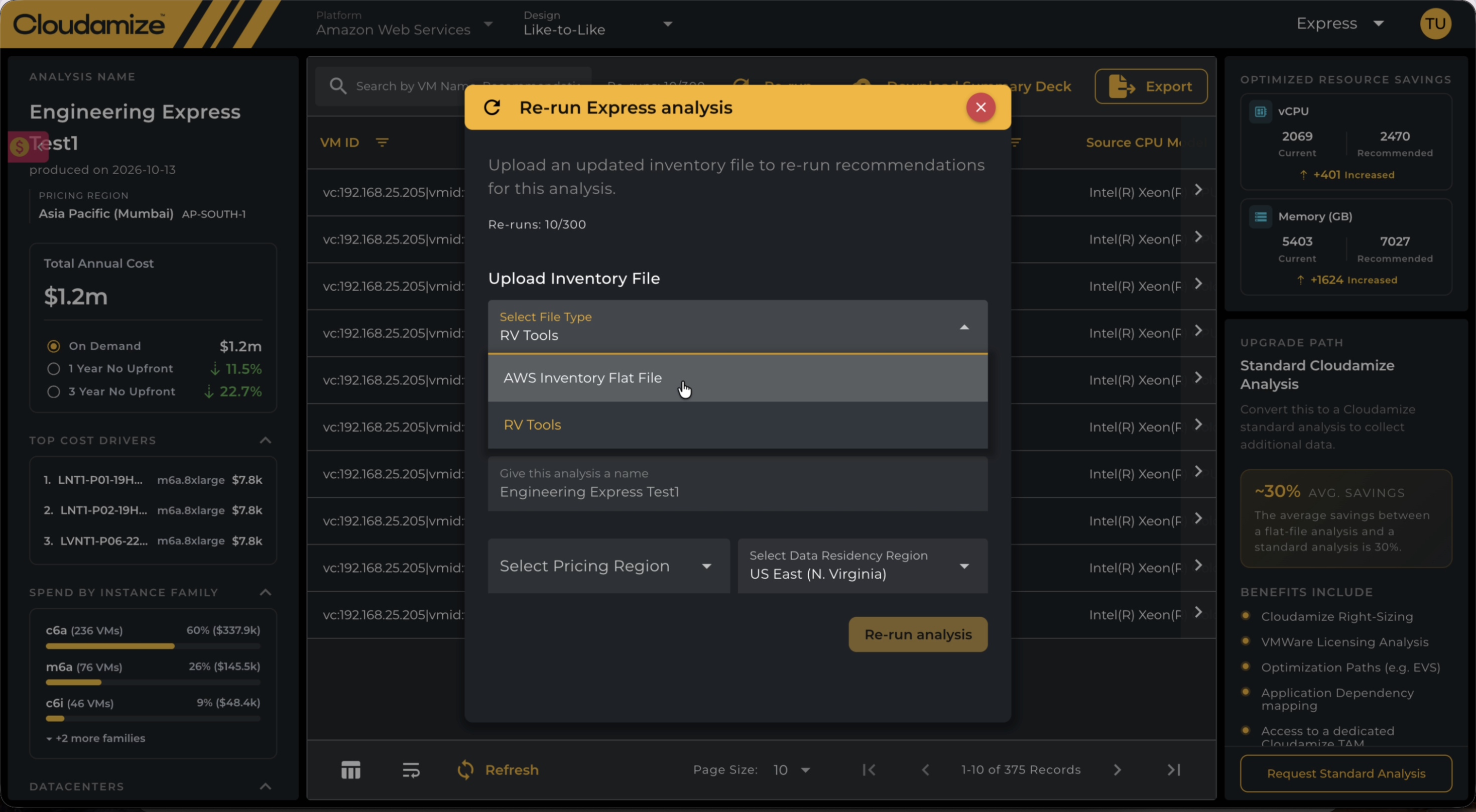Click the VM ID column filter icon

click(382, 142)
